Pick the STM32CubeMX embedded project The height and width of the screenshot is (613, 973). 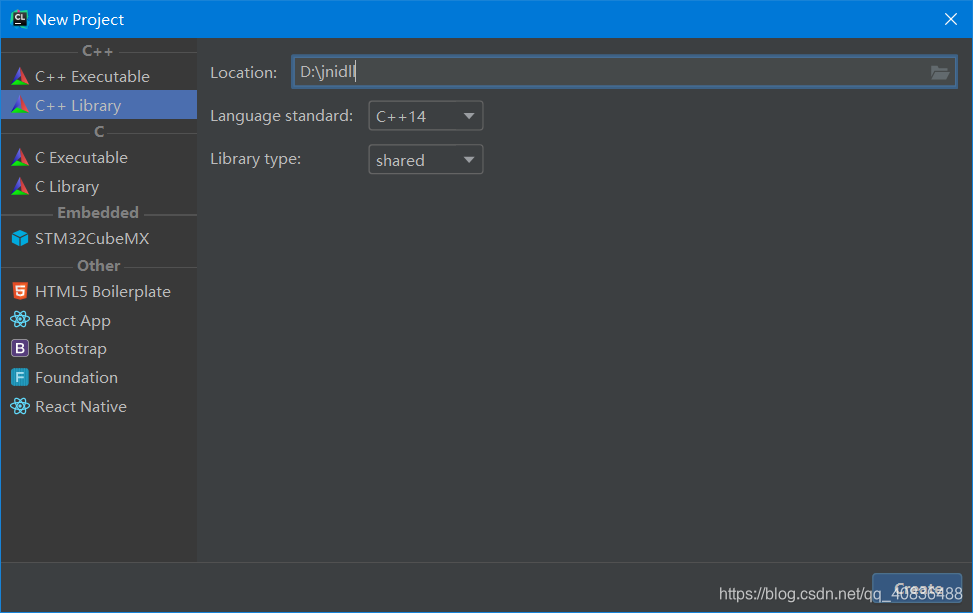(99, 238)
